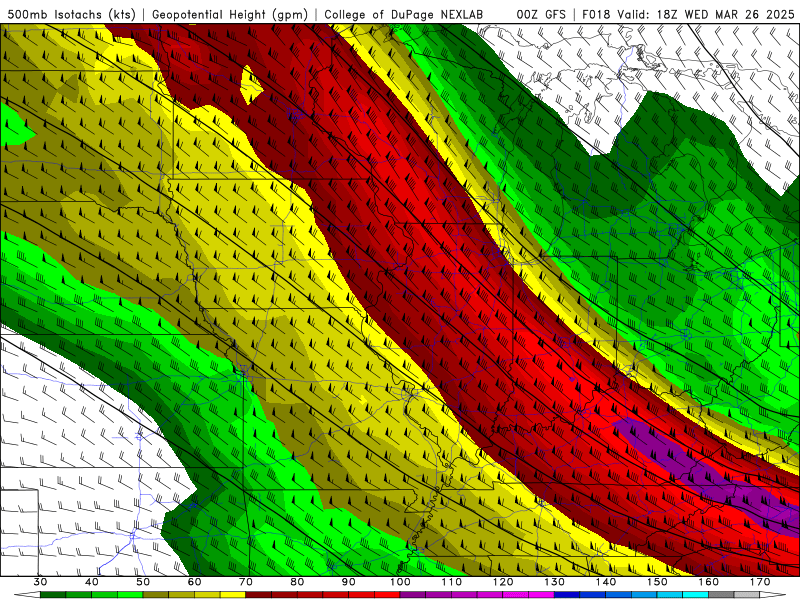Select the dark blue swatch starting at 130
The width and height of the screenshot is (800, 600).
click(567, 595)
